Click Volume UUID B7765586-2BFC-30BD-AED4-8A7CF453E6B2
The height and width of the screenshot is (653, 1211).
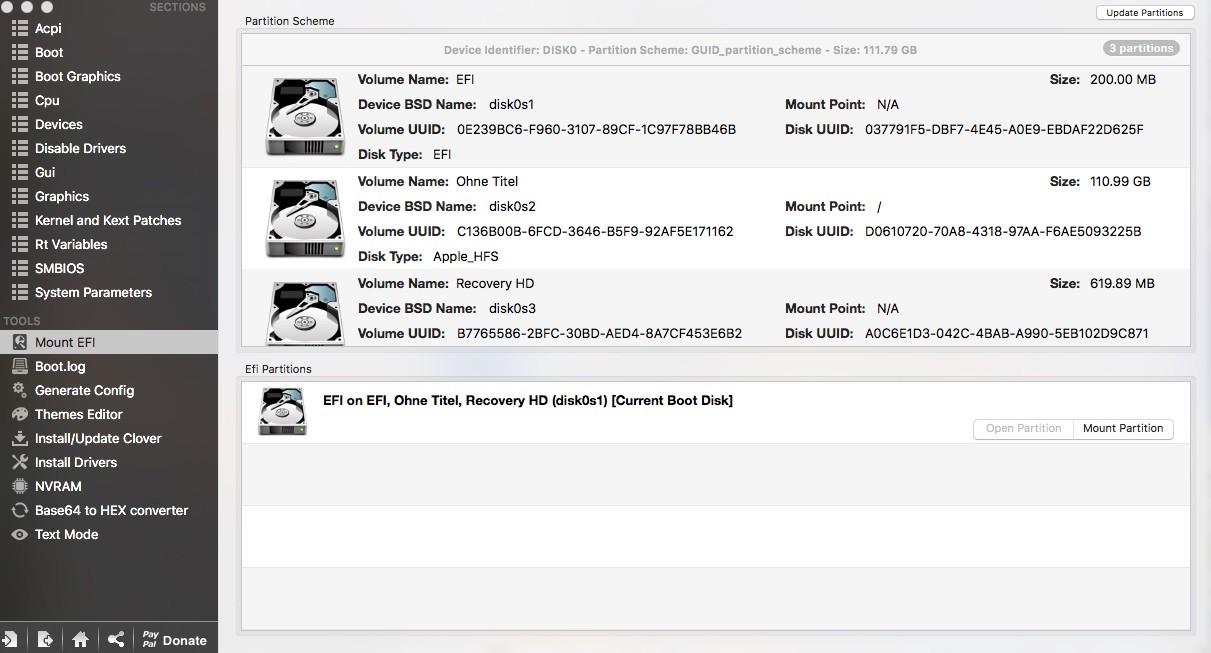point(599,333)
